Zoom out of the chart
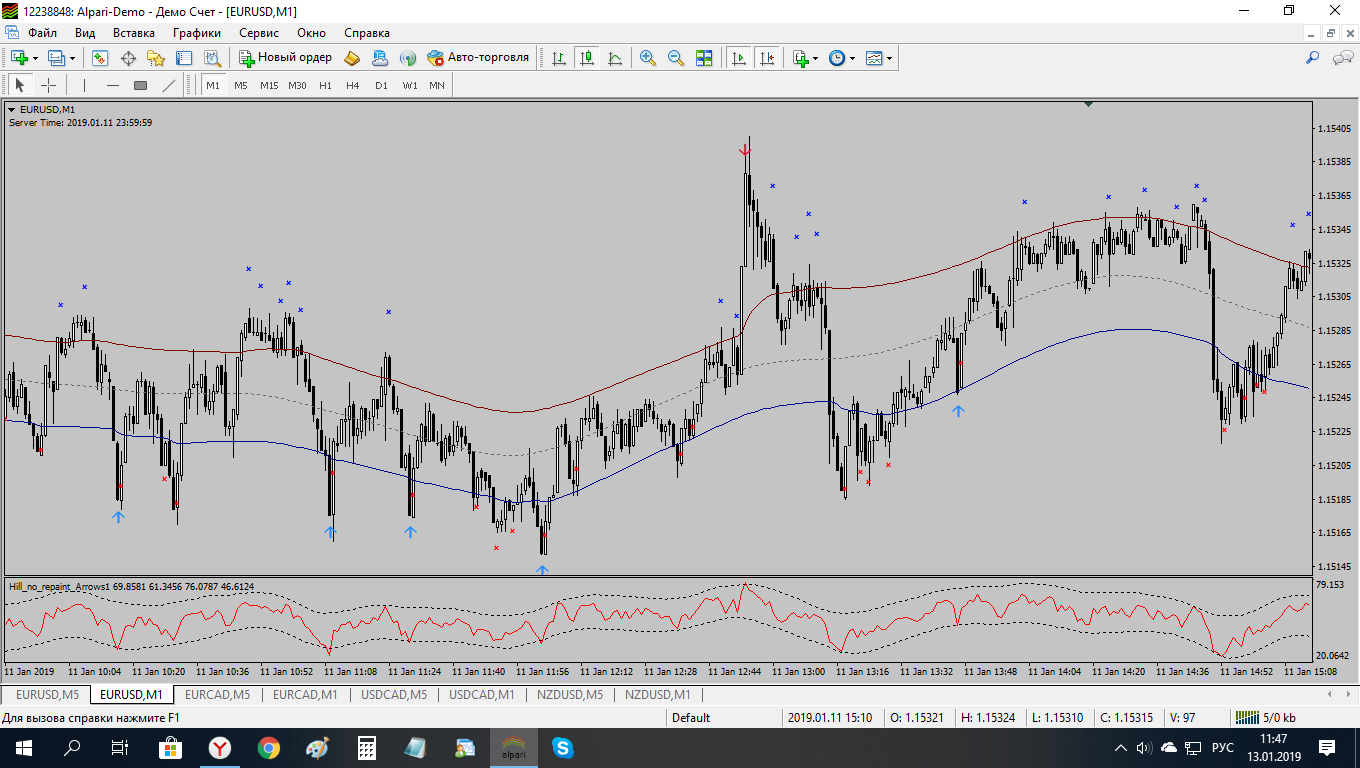 click(x=676, y=58)
